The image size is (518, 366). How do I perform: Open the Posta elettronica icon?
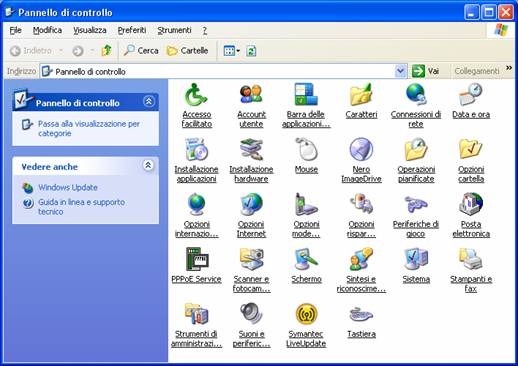[471, 204]
